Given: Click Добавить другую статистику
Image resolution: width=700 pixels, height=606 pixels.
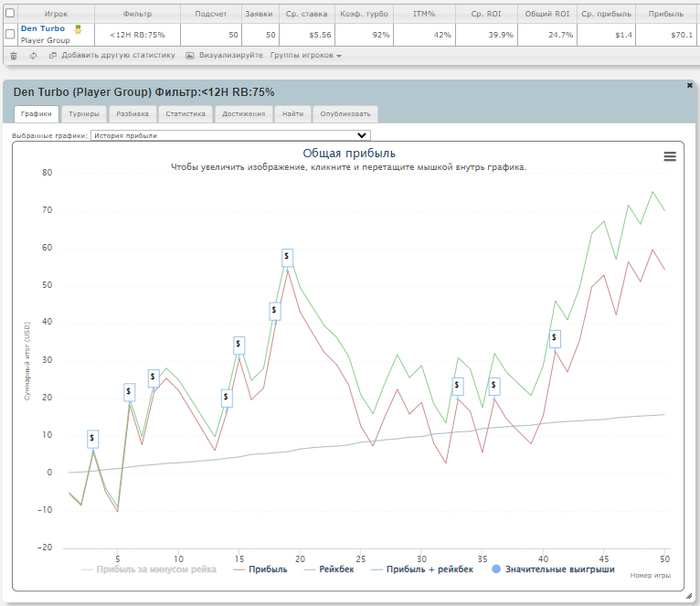Looking at the screenshot, I should (118, 55).
